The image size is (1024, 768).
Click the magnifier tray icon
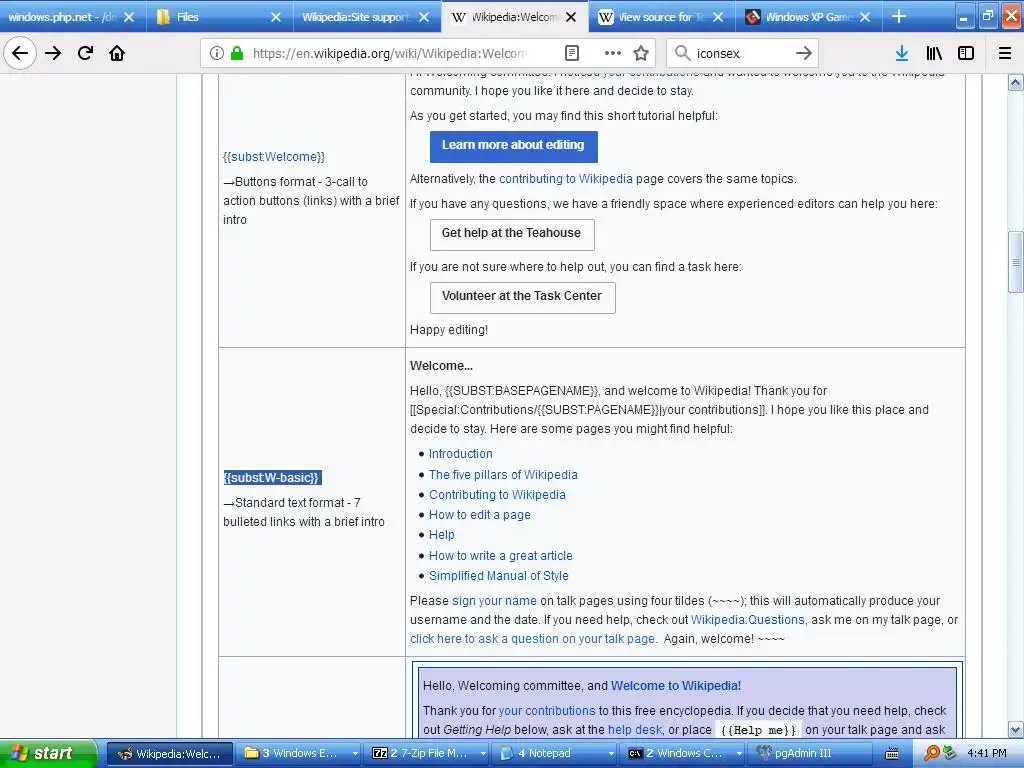point(932,754)
